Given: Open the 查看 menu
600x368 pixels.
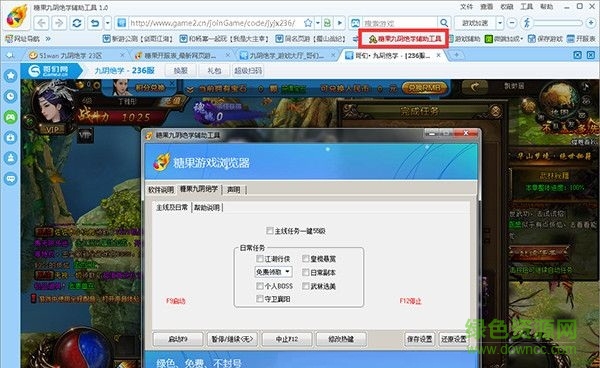Looking at the screenshot, I should pos(486,7).
